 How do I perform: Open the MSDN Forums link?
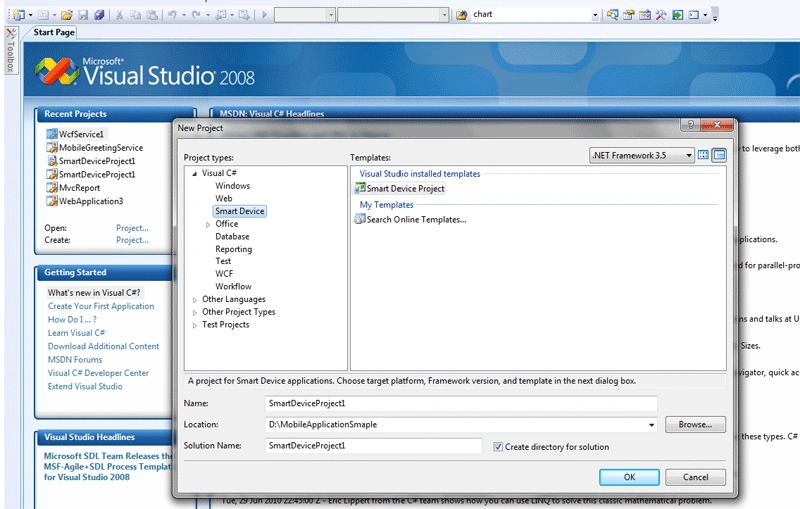coord(75,360)
